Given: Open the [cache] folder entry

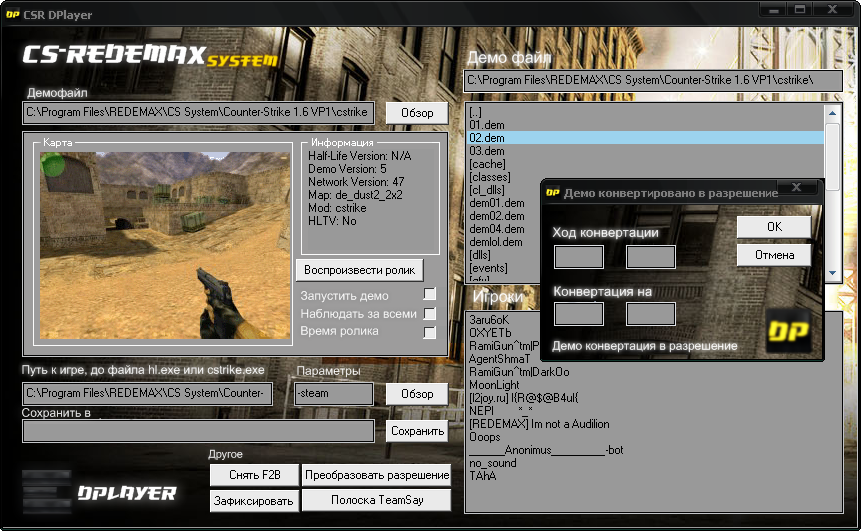Looking at the screenshot, I should coord(487,164).
